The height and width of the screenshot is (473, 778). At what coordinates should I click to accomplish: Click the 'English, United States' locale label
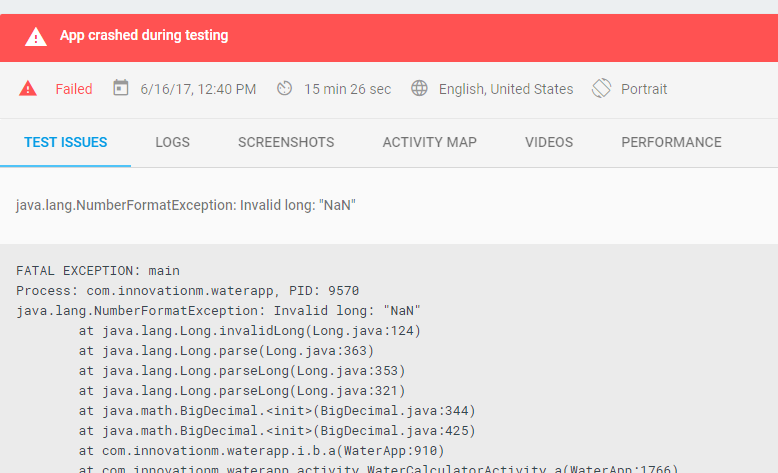pos(506,89)
